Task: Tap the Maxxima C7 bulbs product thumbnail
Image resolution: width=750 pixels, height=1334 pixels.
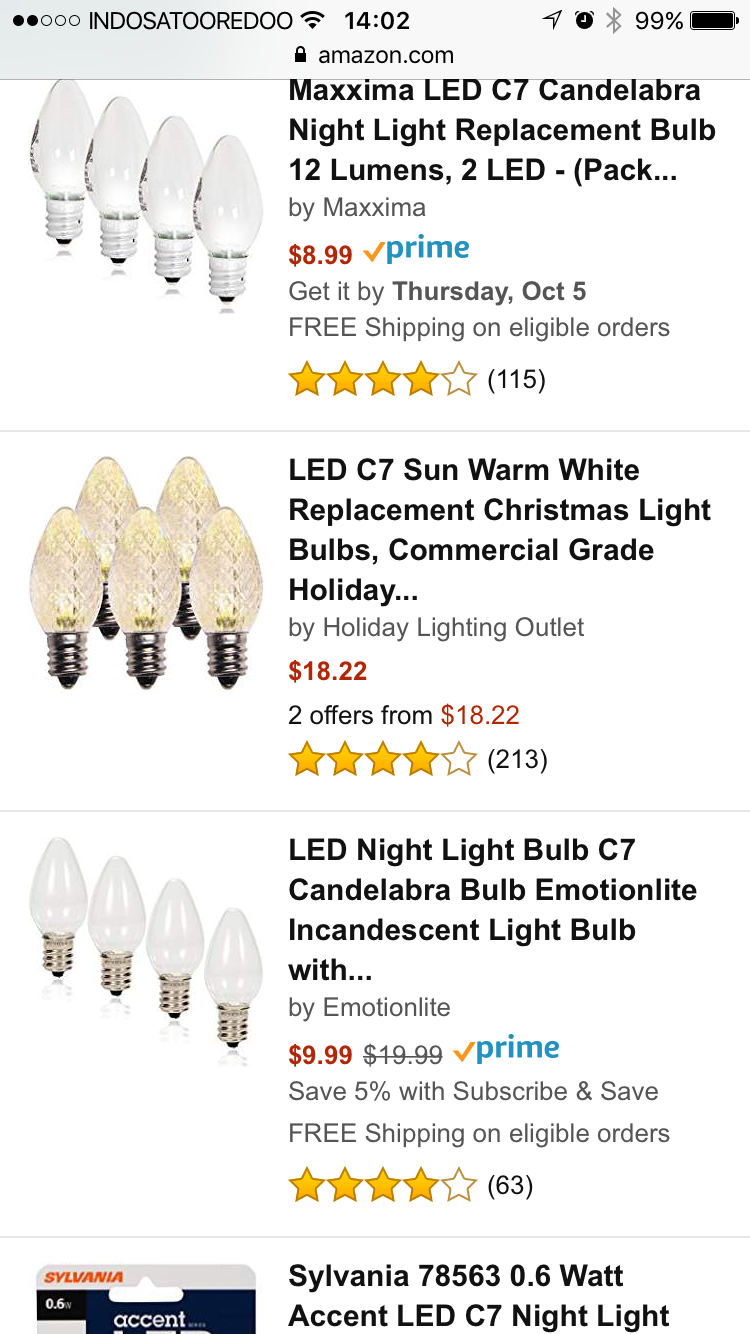Action: coord(143,192)
